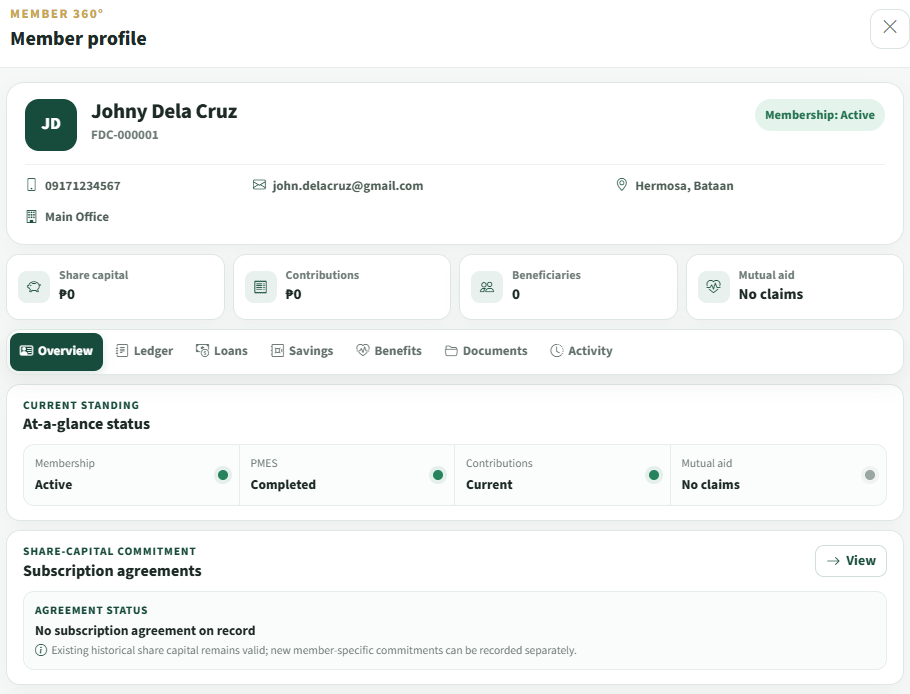Click the envelope icon beside the email

(x=259, y=185)
